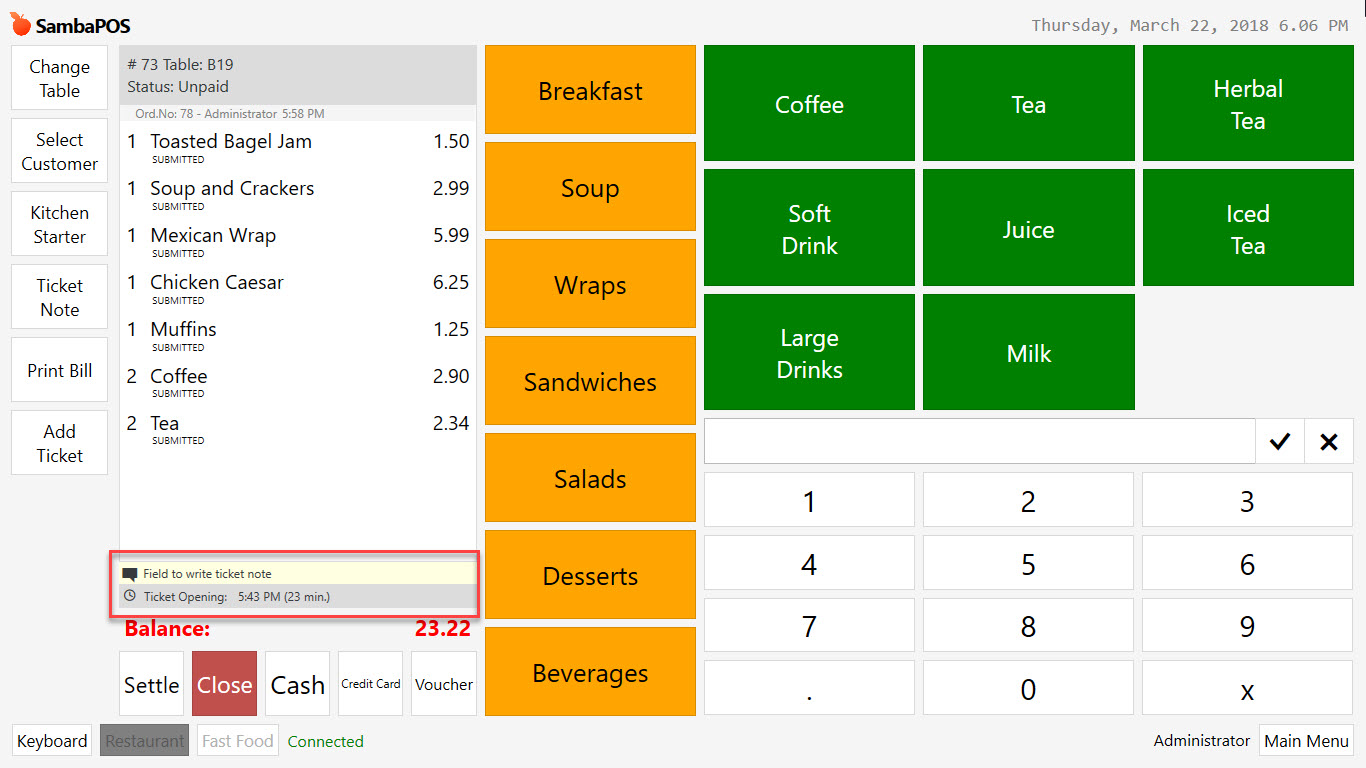1366x768 pixels.
Task: Select Iced Tea from the drinks
Action: (x=1247, y=227)
